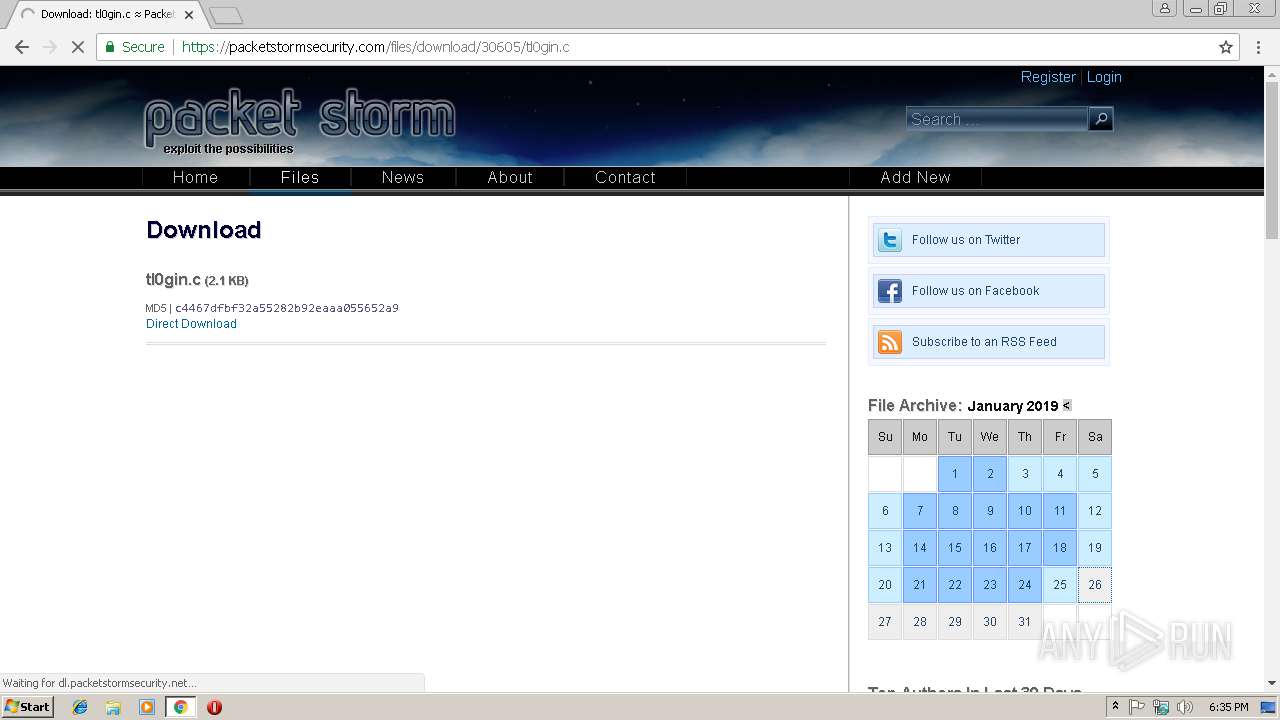The image size is (1280, 720).
Task: Click the Twitter bird icon
Action: click(x=889, y=240)
